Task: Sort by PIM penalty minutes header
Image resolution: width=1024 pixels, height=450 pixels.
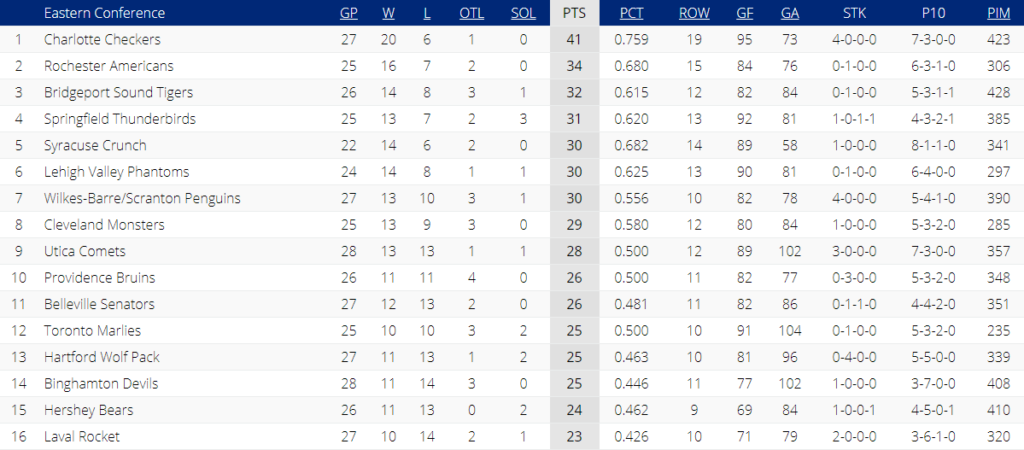Action: tap(999, 13)
